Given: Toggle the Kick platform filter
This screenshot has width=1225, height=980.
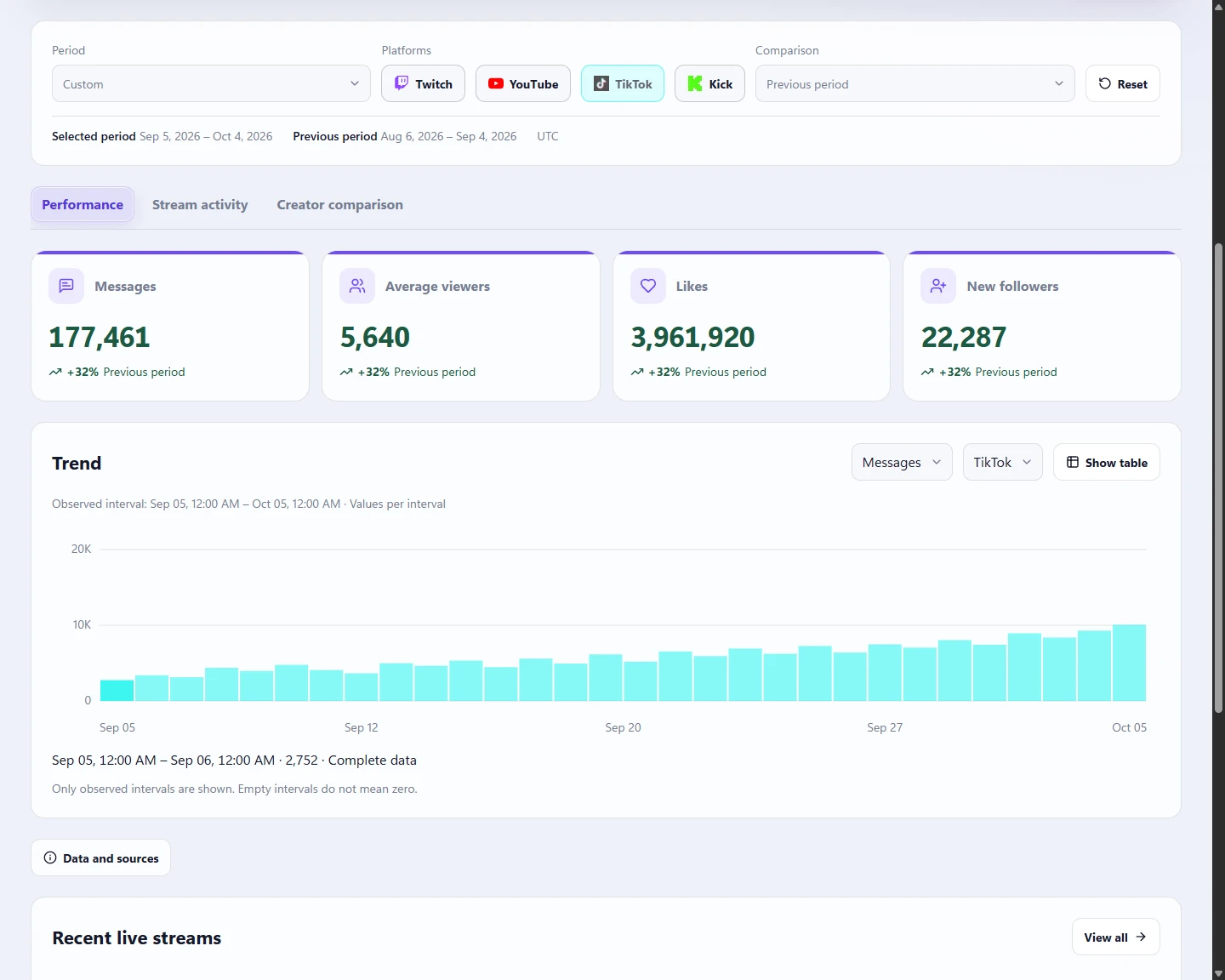Looking at the screenshot, I should (x=709, y=83).
